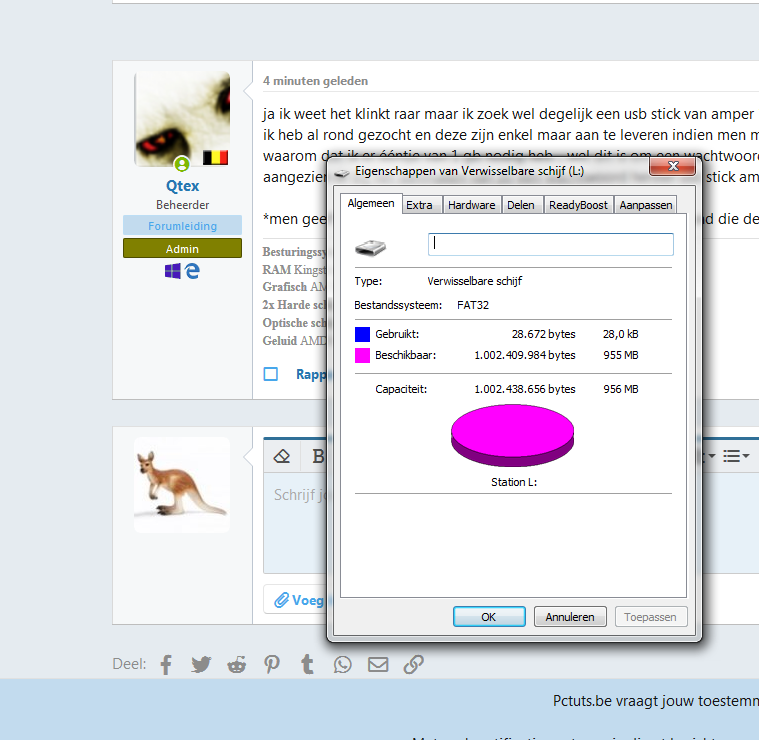This screenshot has height=740, width=759.
Task: Click the '4 minuten geleden' timestamp
Action: point(315,81)
